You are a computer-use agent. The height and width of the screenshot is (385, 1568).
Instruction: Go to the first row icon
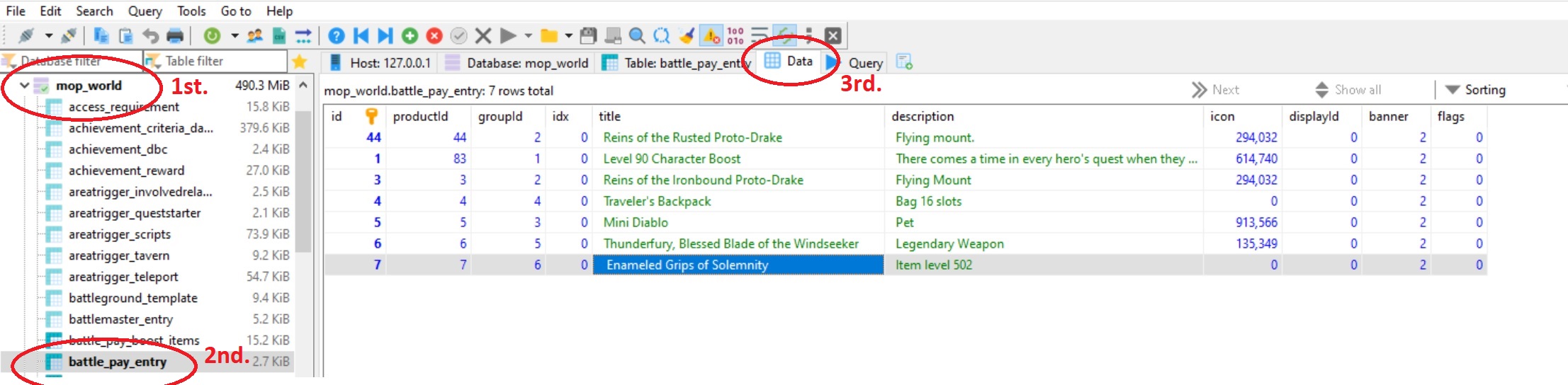click(x=361, y=35)
